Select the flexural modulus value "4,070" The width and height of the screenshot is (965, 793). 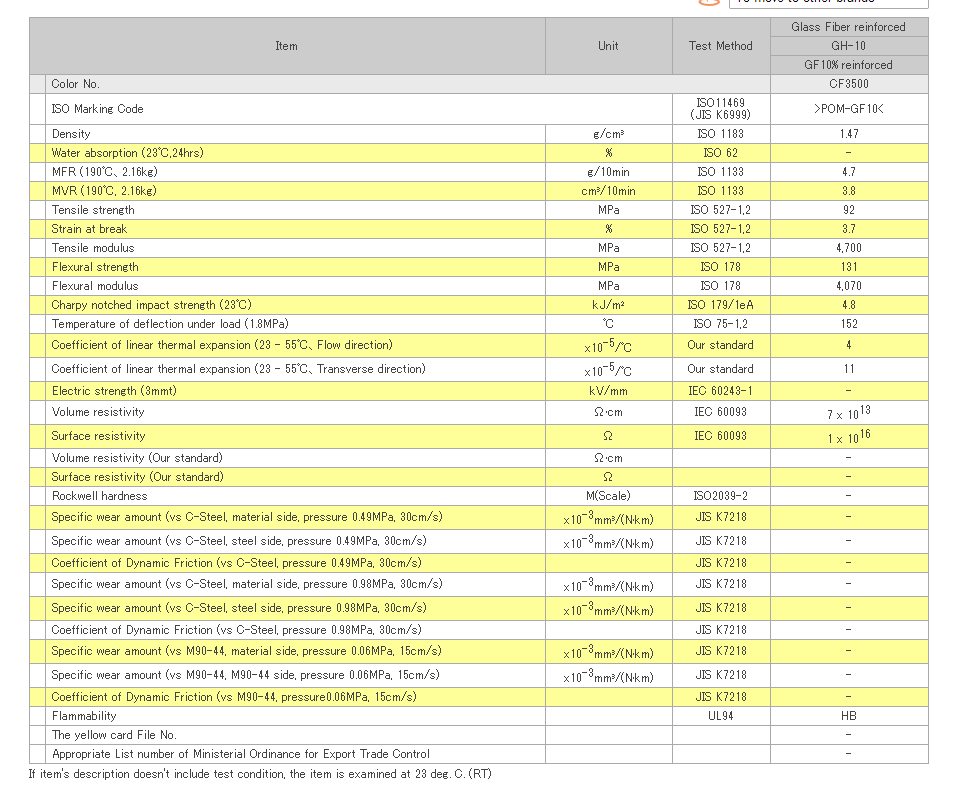coord(849,287)
